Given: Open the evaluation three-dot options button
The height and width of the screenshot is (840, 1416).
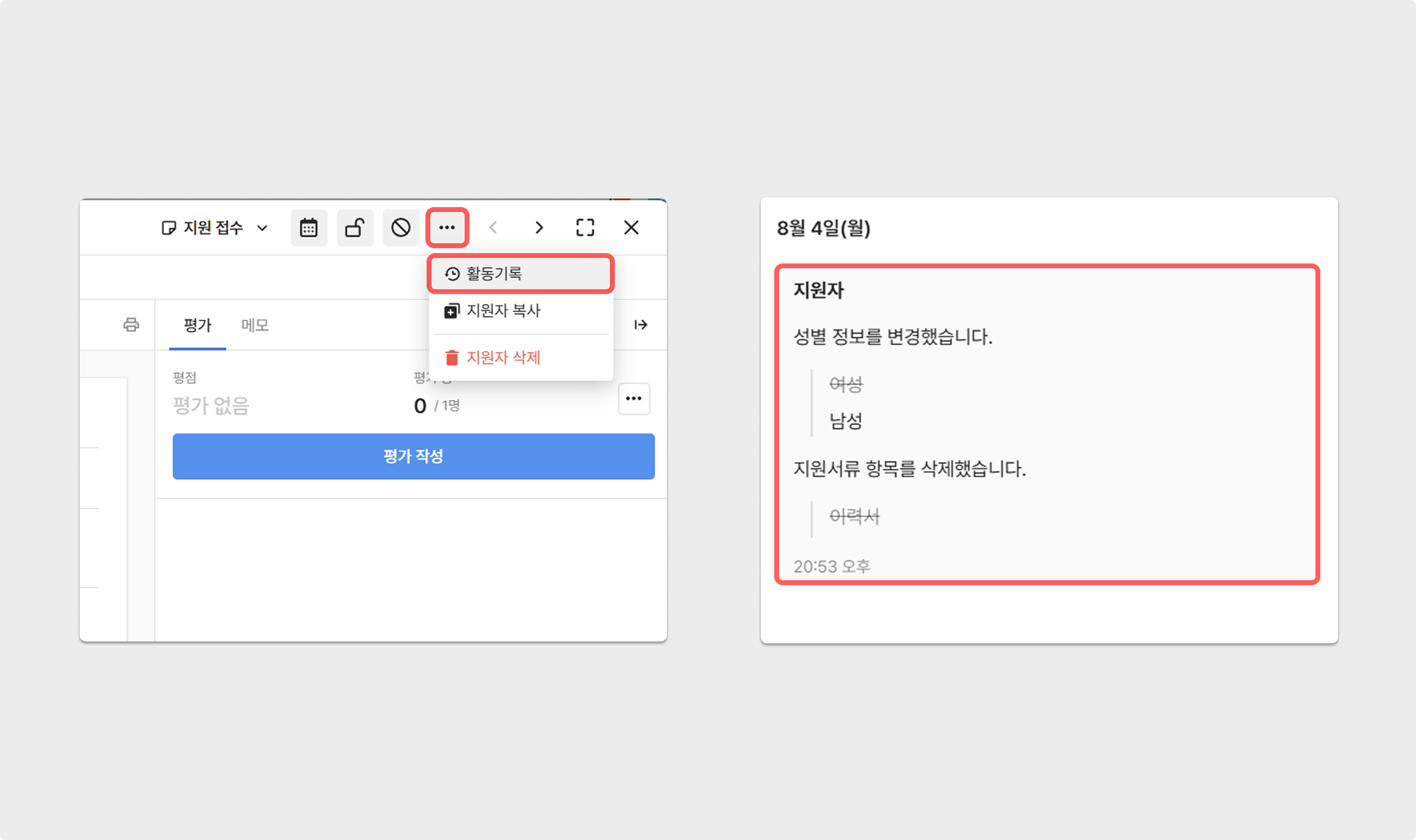Looking at the screenshot, I should pos(633,399).
